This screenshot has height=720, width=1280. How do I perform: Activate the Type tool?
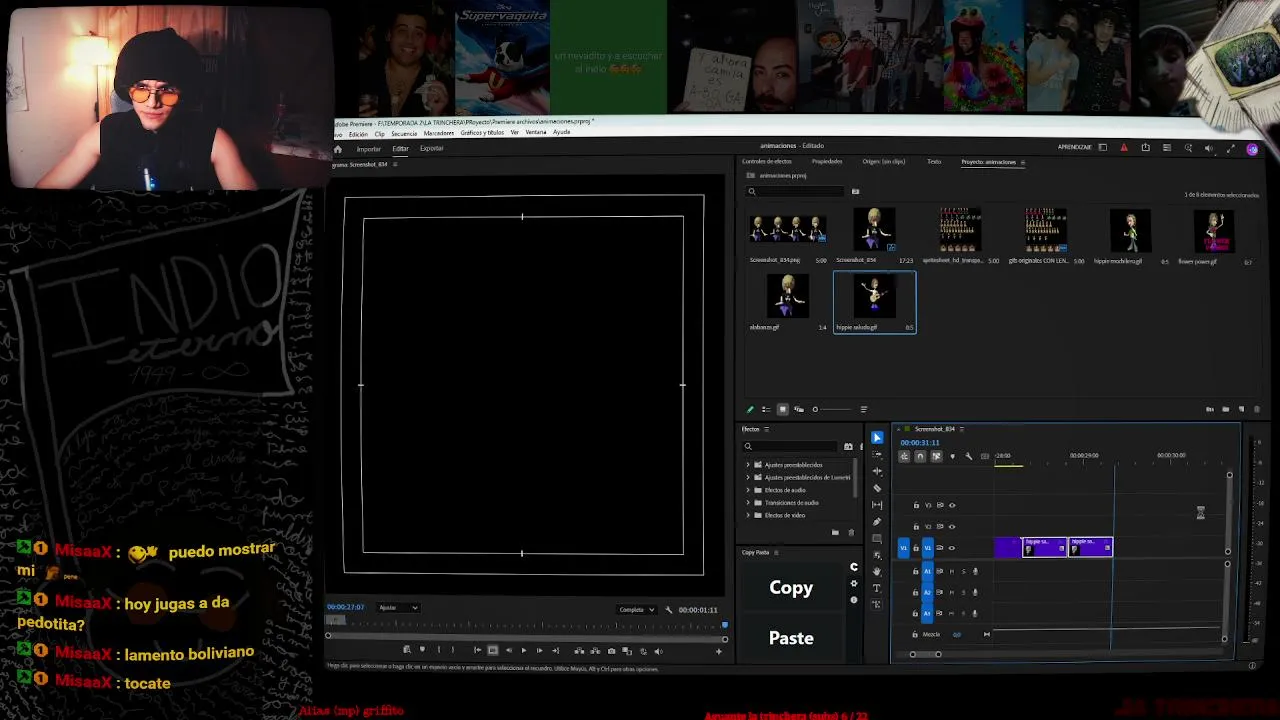(877, 588)
